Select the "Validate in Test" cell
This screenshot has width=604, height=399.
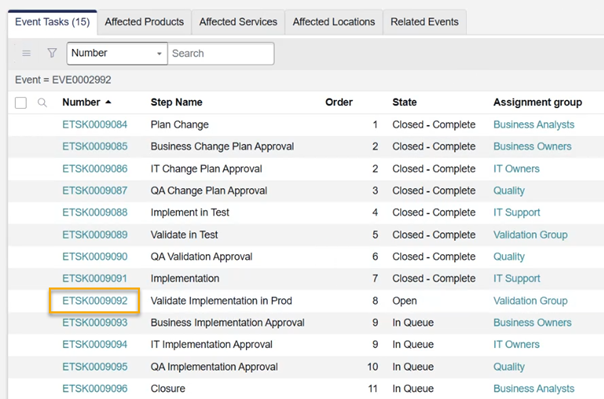pos(184,235)
